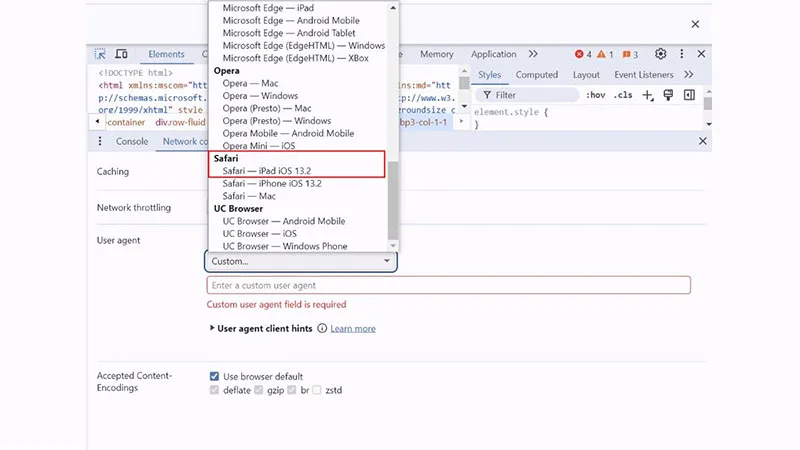Open the Learn more link
This screenshot has height=450, width=800.
click(353, 329)
